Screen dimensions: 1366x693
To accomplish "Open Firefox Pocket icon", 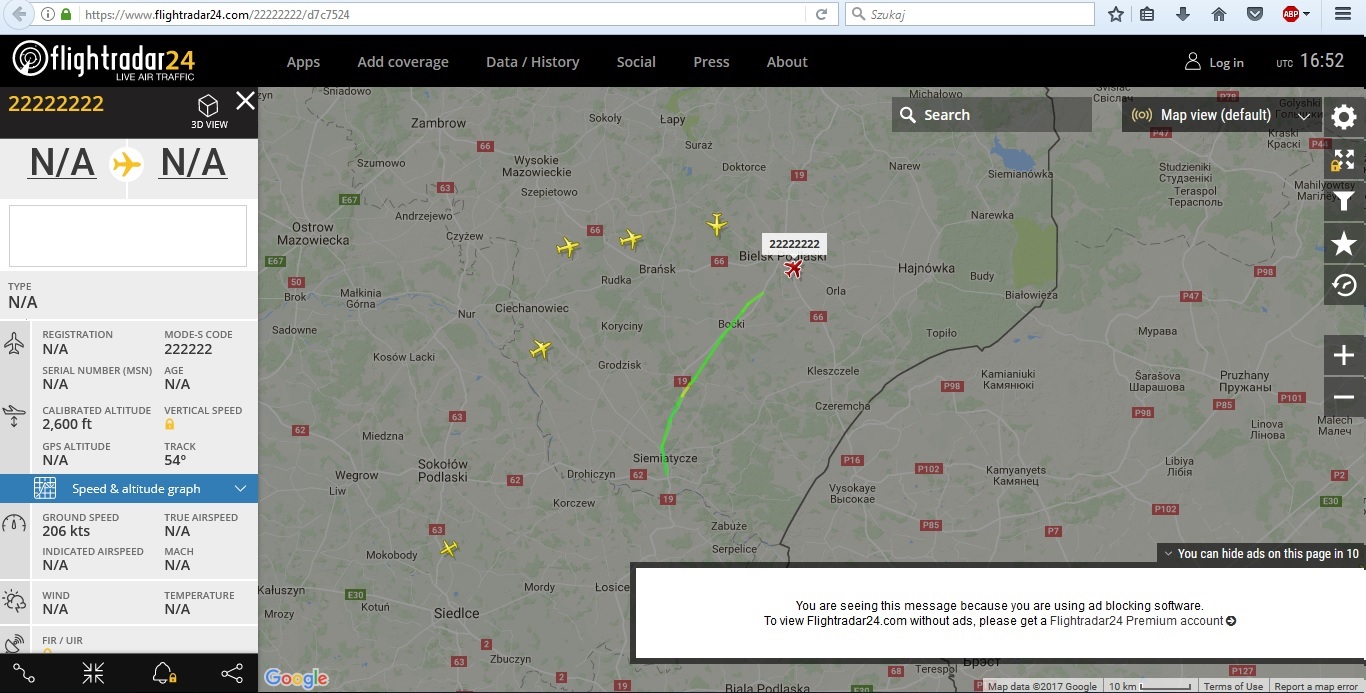I will pyautogui.click(x=1254, y=14).
